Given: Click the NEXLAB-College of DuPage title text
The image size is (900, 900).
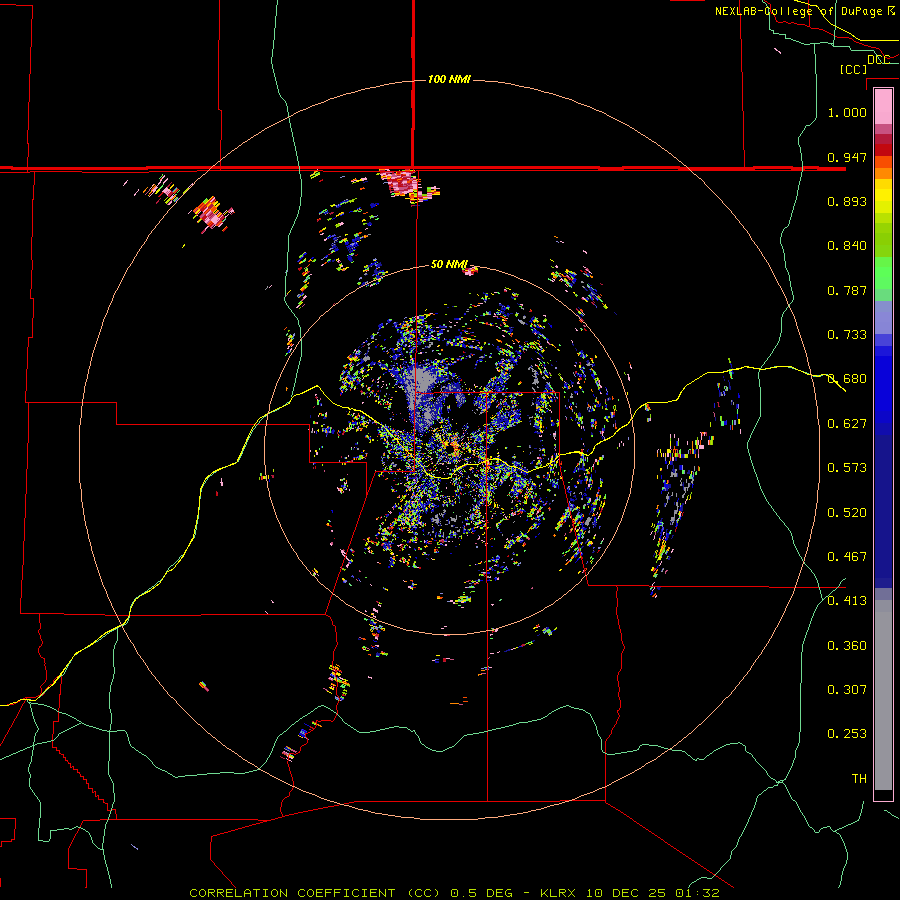Looking at the screenshot, I should 805,11.
